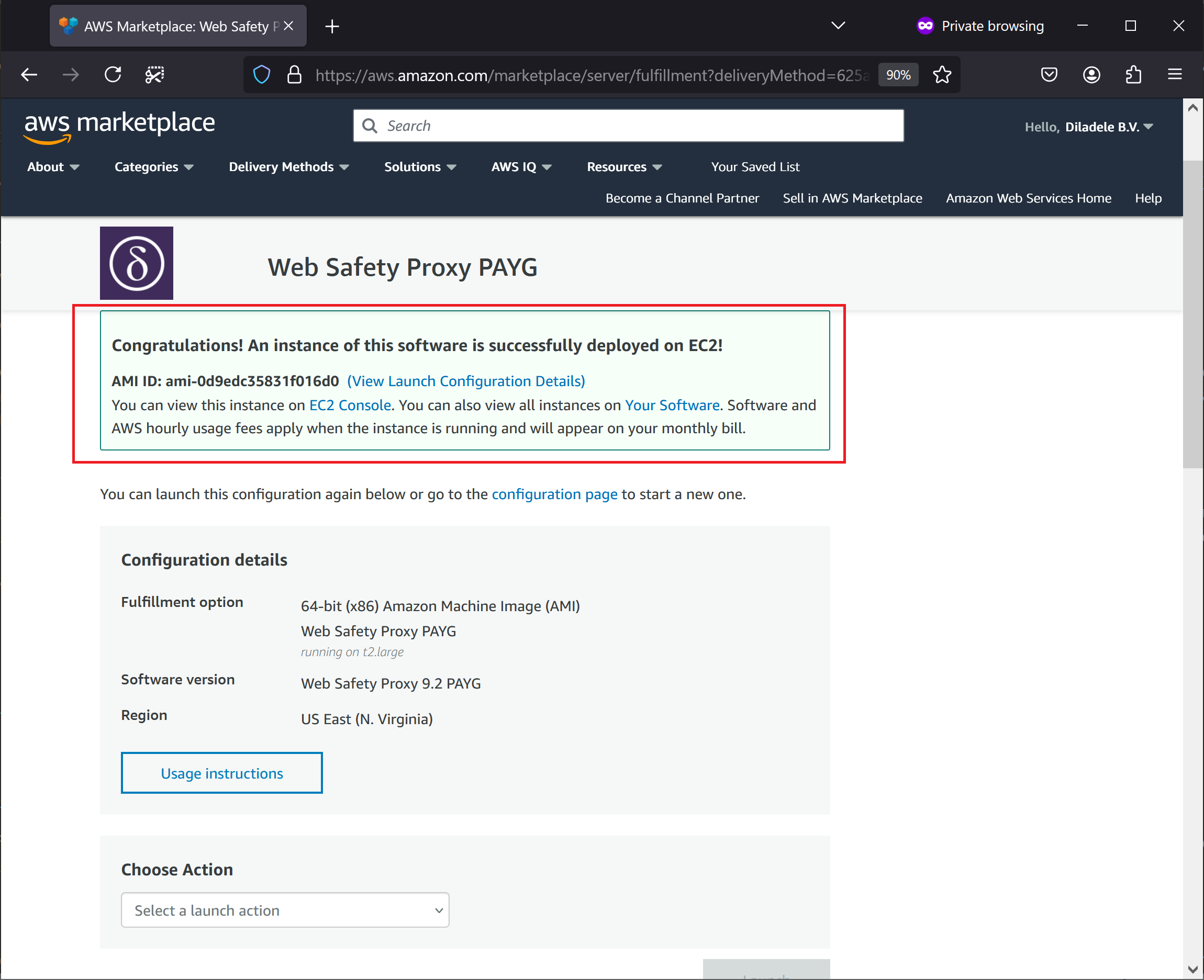1204x980 pixels.
Task: Open the Firefox hamburger menu
Action: [1175, 74]
